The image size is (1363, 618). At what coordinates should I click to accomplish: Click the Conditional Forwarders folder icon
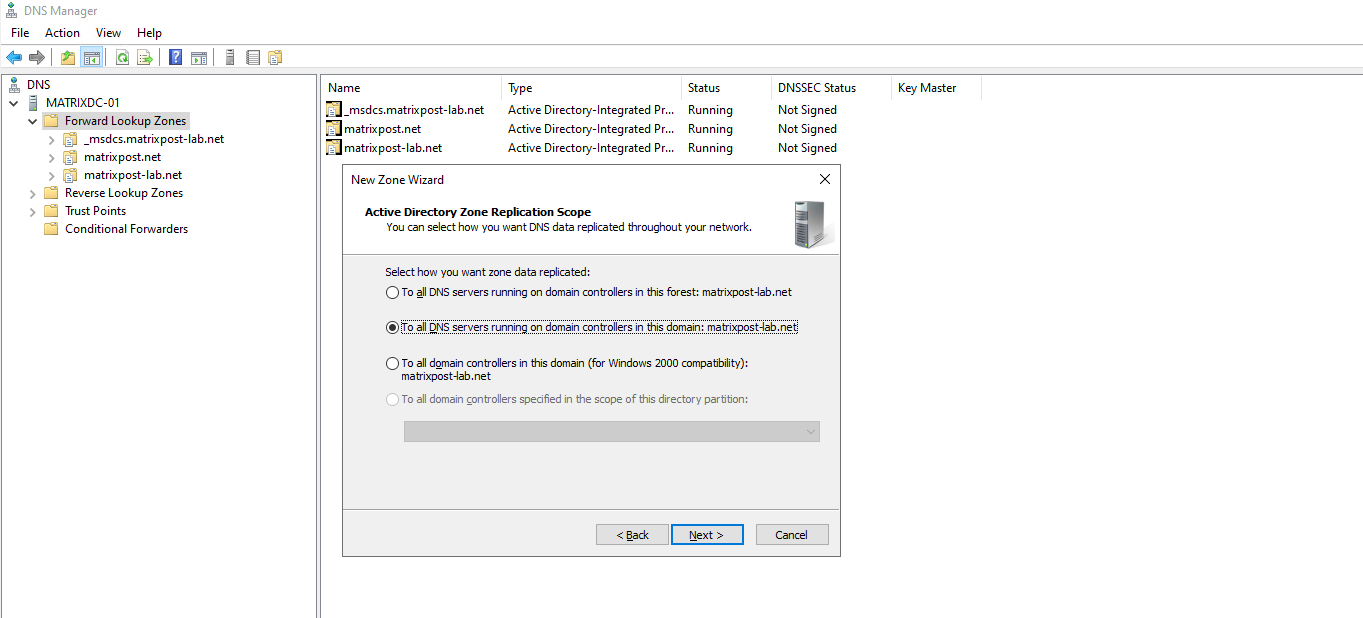coord(51,229)
